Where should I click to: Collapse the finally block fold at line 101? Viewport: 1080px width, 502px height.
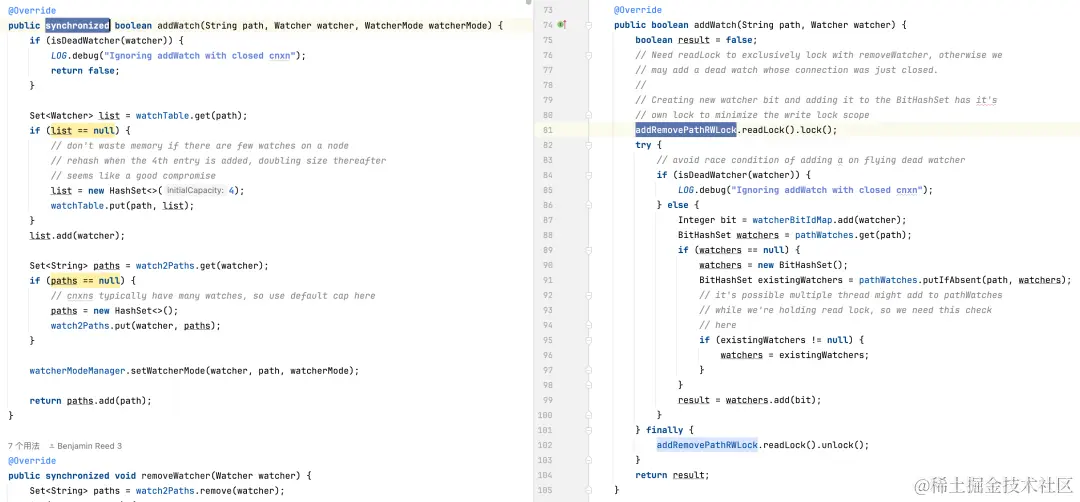[x=589, y=430]
